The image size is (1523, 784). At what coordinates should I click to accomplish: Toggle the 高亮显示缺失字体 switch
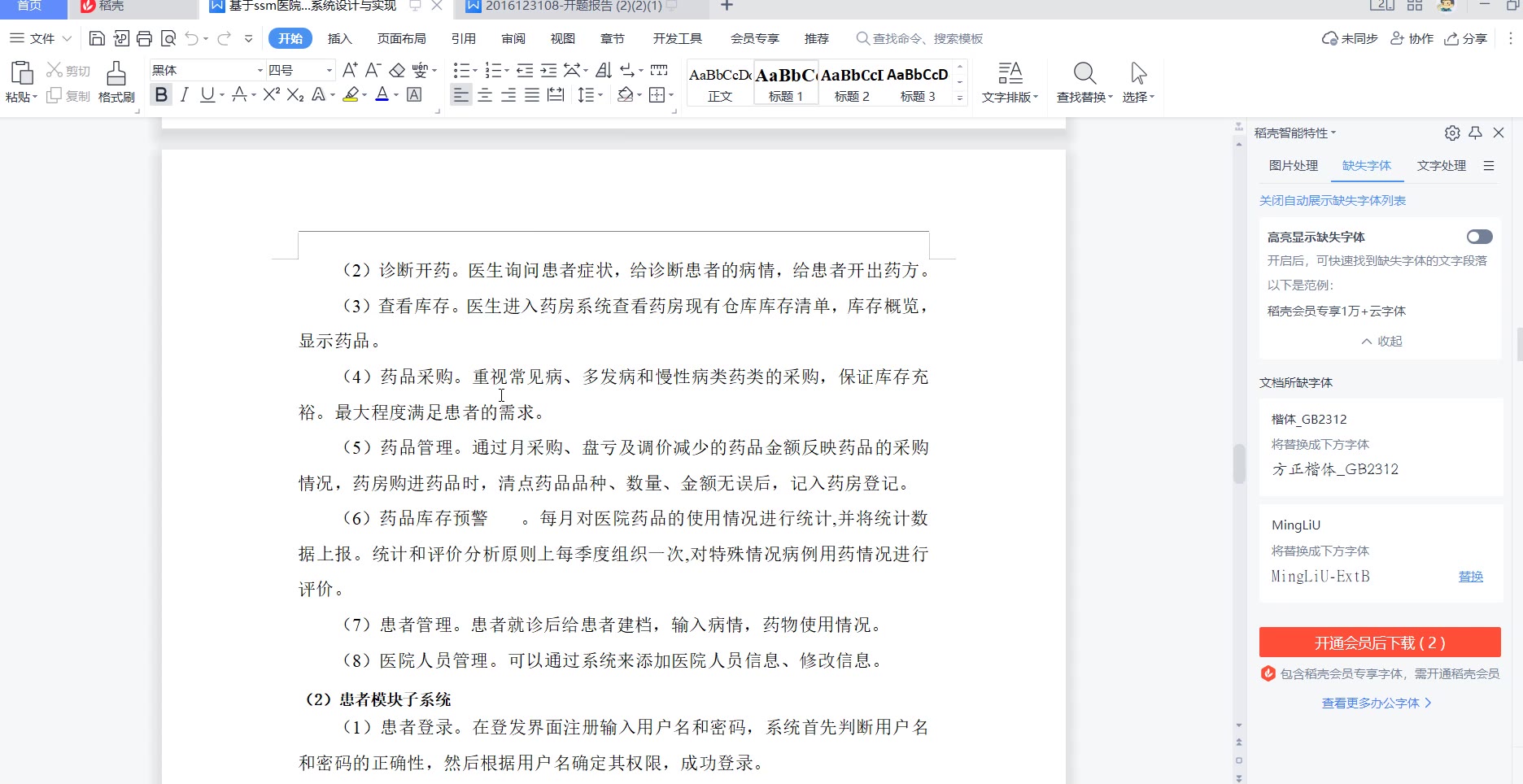(x=1479, y=237)
